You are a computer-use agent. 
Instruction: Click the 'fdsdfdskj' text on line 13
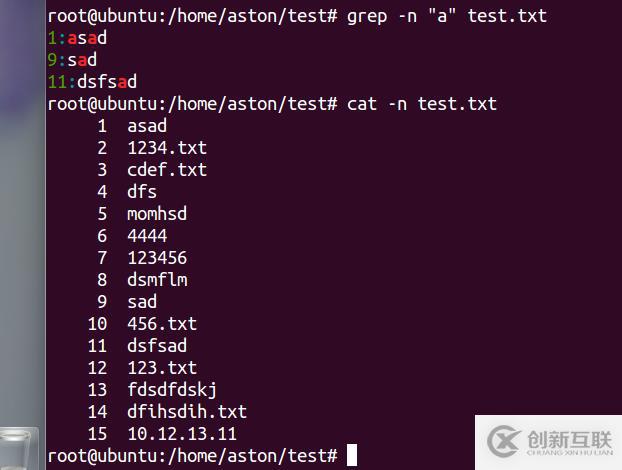click(172, 390)
